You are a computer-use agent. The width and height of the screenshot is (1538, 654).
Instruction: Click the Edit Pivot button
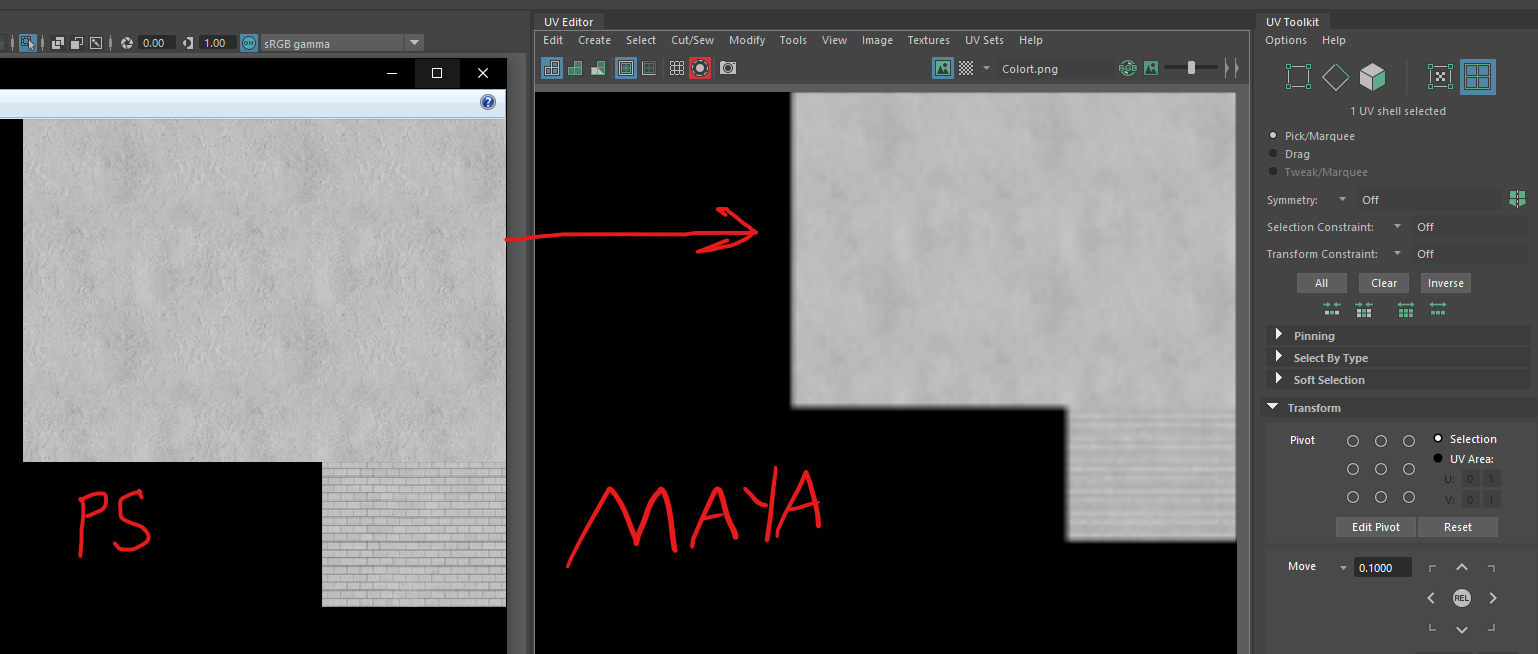pos(1375,527)
